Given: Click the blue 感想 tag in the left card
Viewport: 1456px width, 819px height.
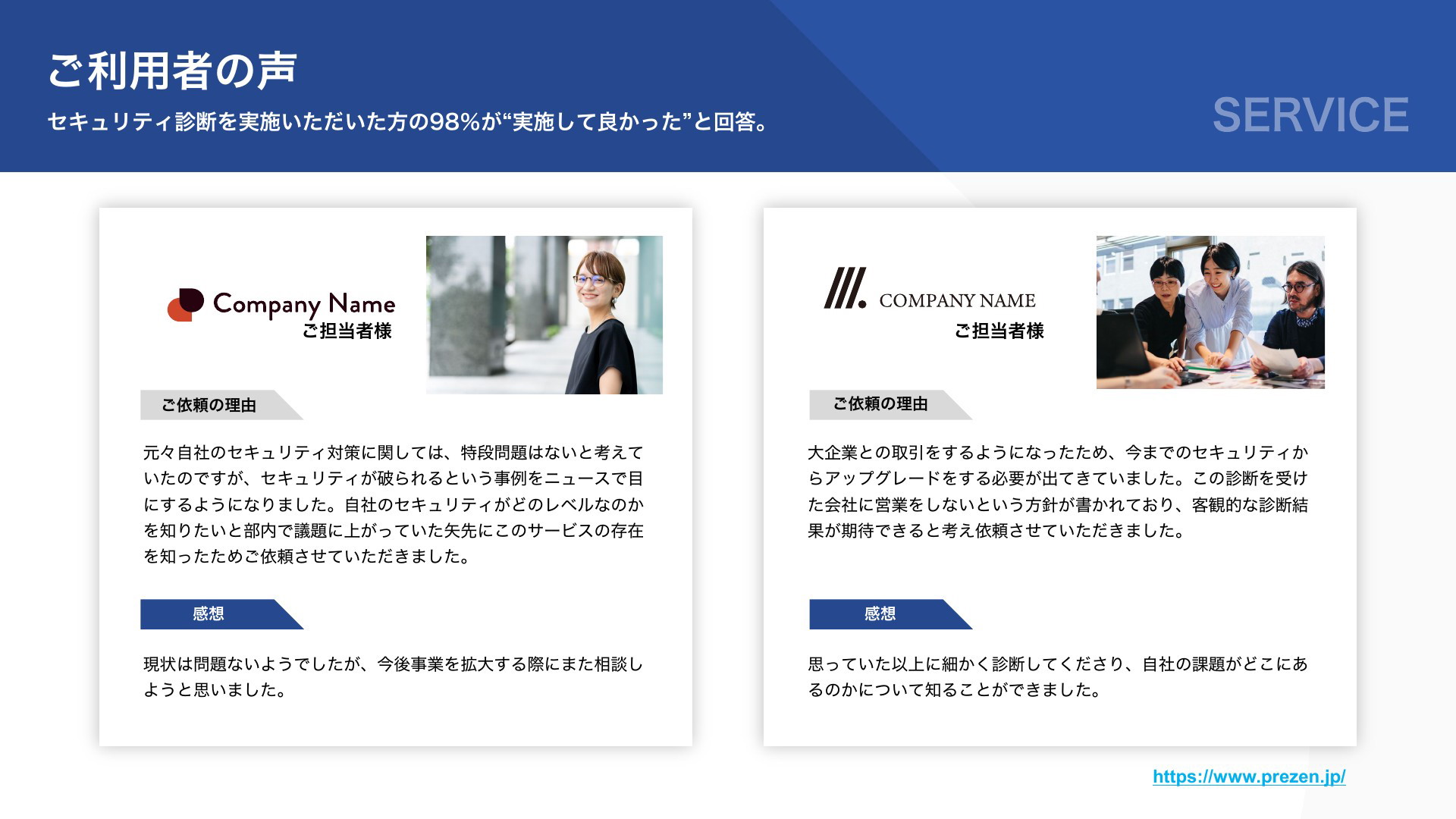Looking at the screenshot, I should [221, 614].
